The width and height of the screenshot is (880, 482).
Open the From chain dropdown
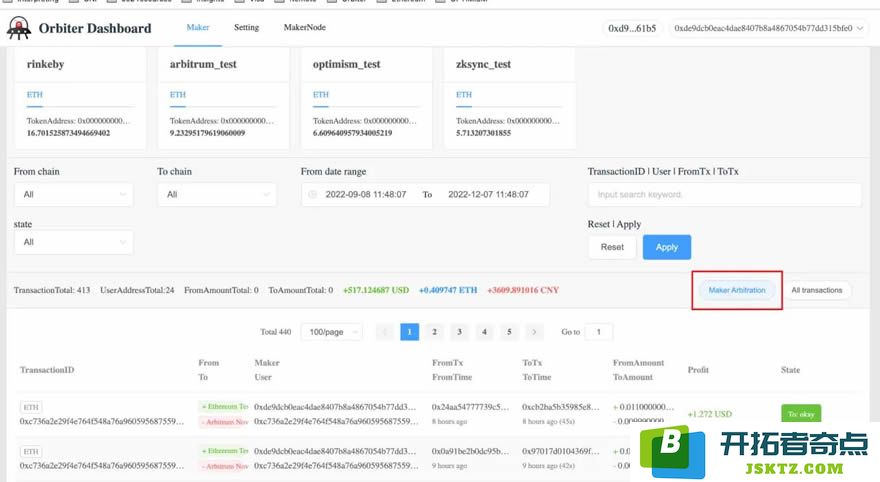click(74, 194)
